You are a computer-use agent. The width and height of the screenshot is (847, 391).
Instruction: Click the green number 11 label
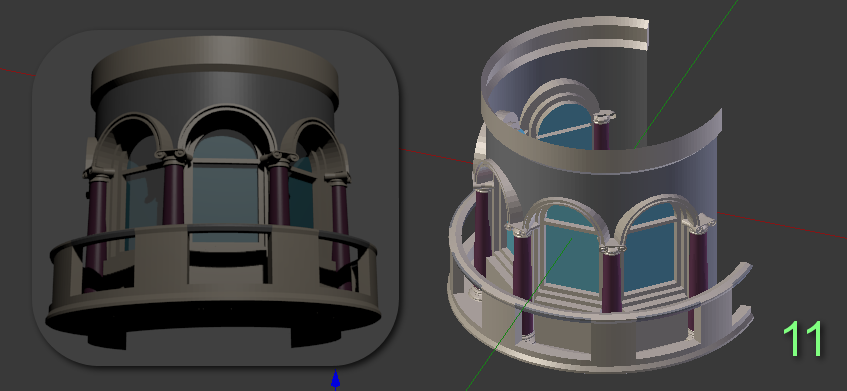point(803,339)
